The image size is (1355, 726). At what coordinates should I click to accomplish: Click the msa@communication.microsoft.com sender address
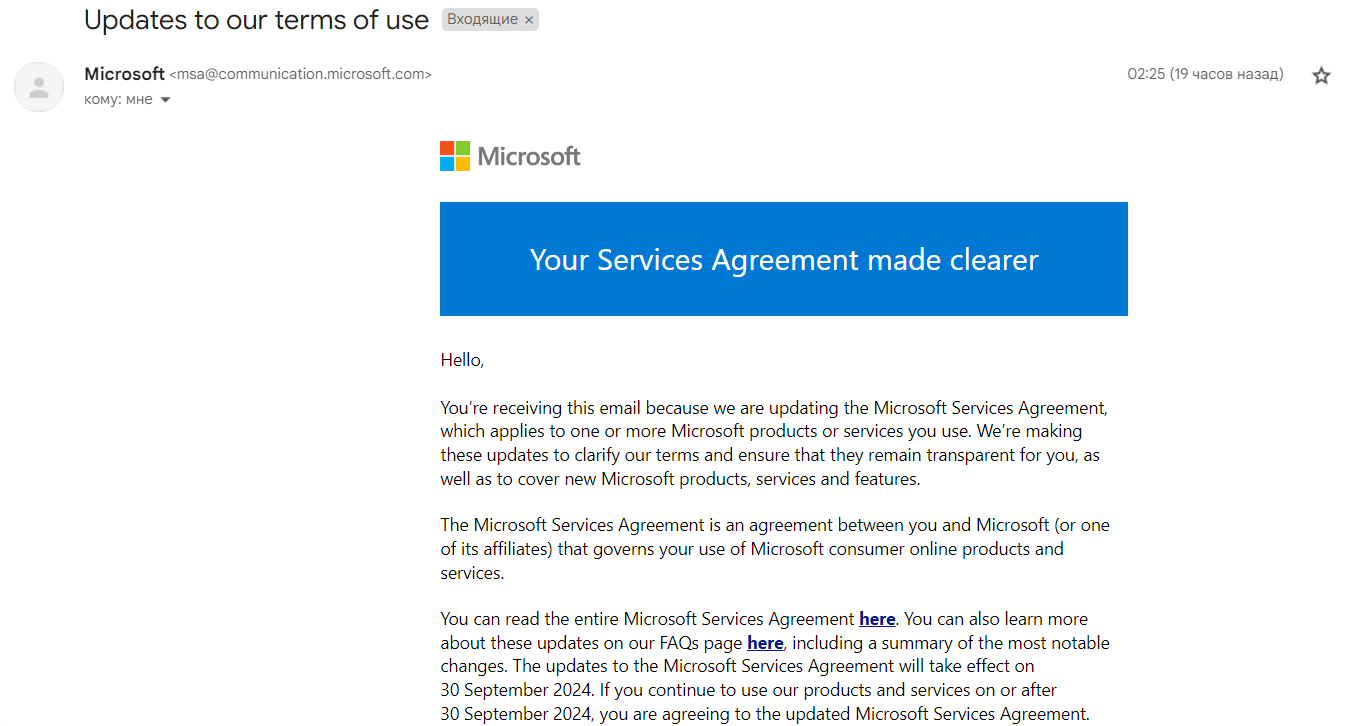click(x=301, y=74)
